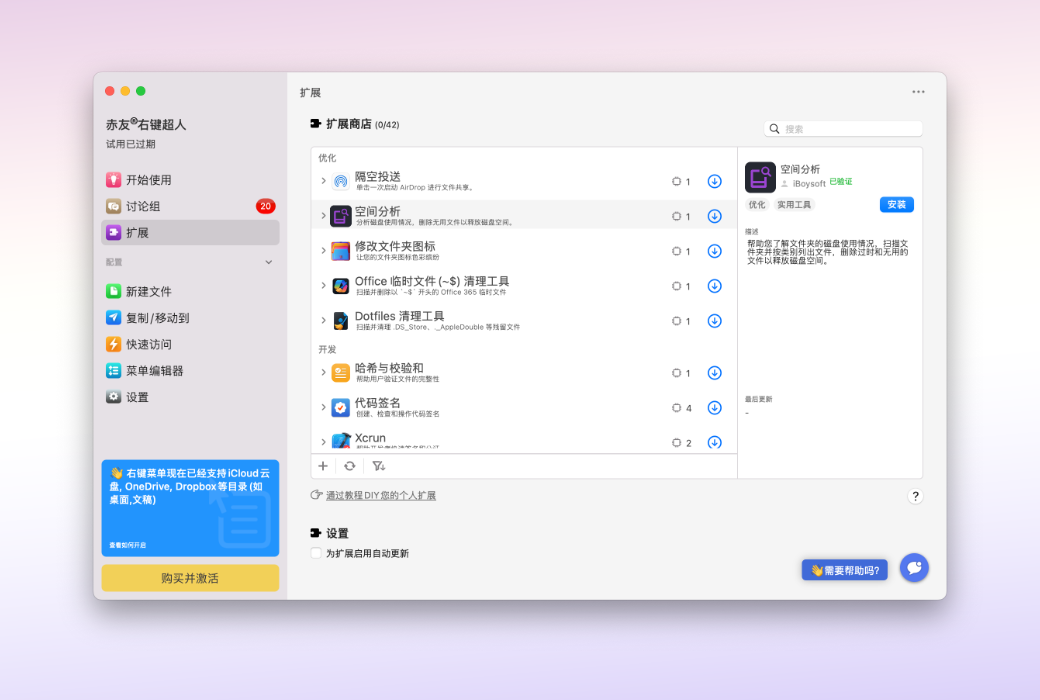Expand the 哈希与校验和 row

[x=323, y=373]
